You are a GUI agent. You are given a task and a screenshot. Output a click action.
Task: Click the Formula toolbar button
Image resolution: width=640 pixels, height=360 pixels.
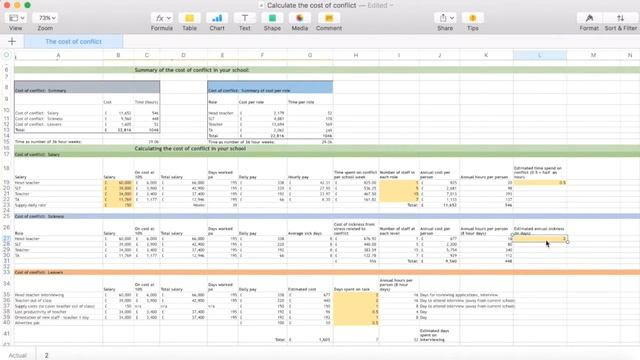click(162, 18)
